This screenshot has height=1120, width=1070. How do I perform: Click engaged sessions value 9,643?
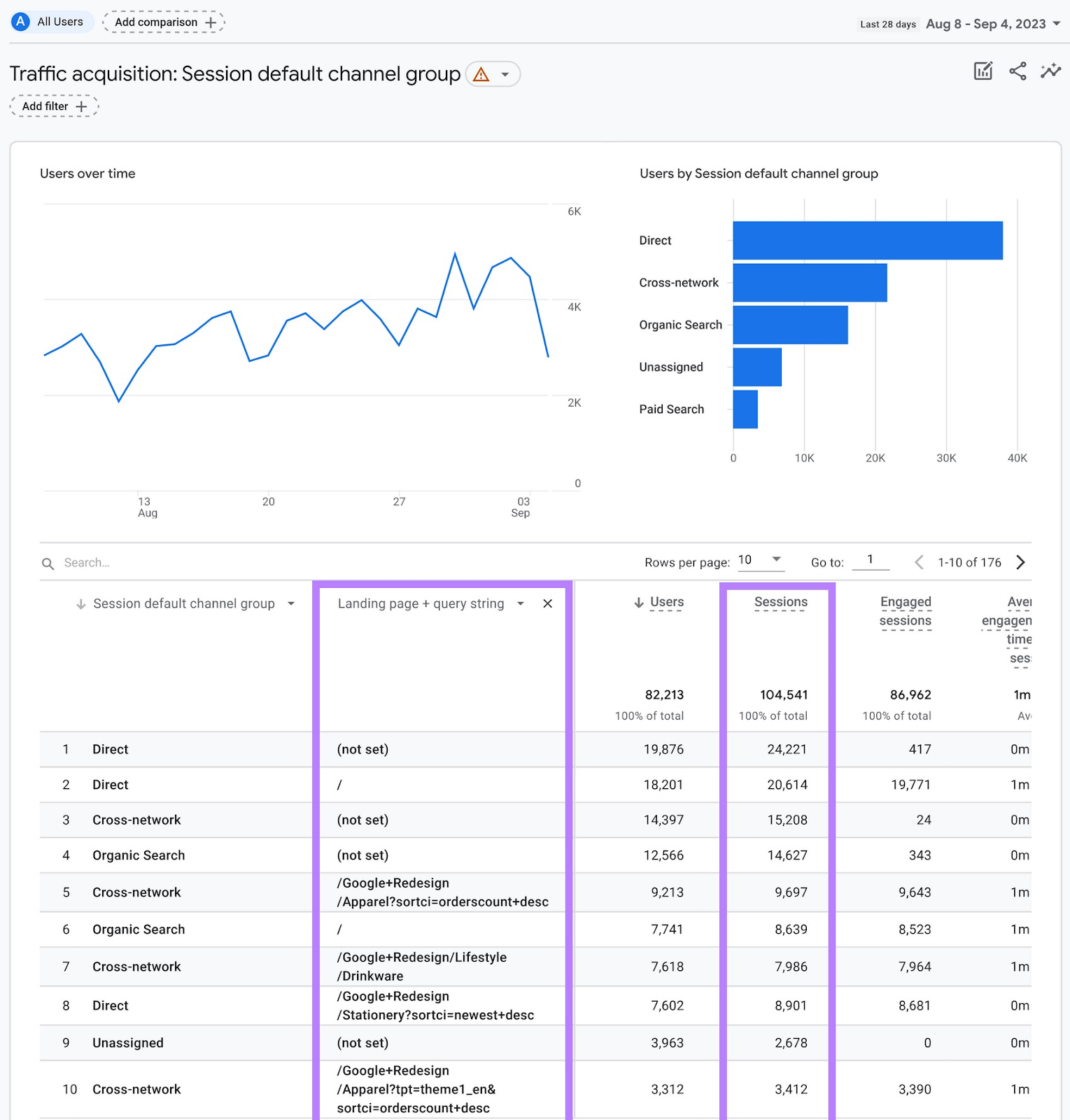click(x=915, y=892)
